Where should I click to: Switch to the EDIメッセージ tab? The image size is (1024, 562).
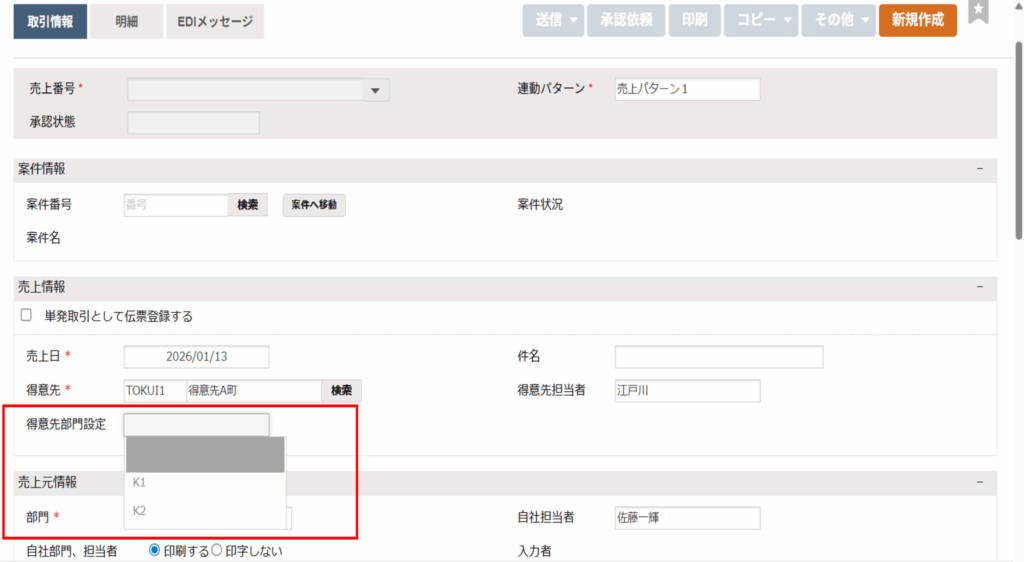click(215, 21)
